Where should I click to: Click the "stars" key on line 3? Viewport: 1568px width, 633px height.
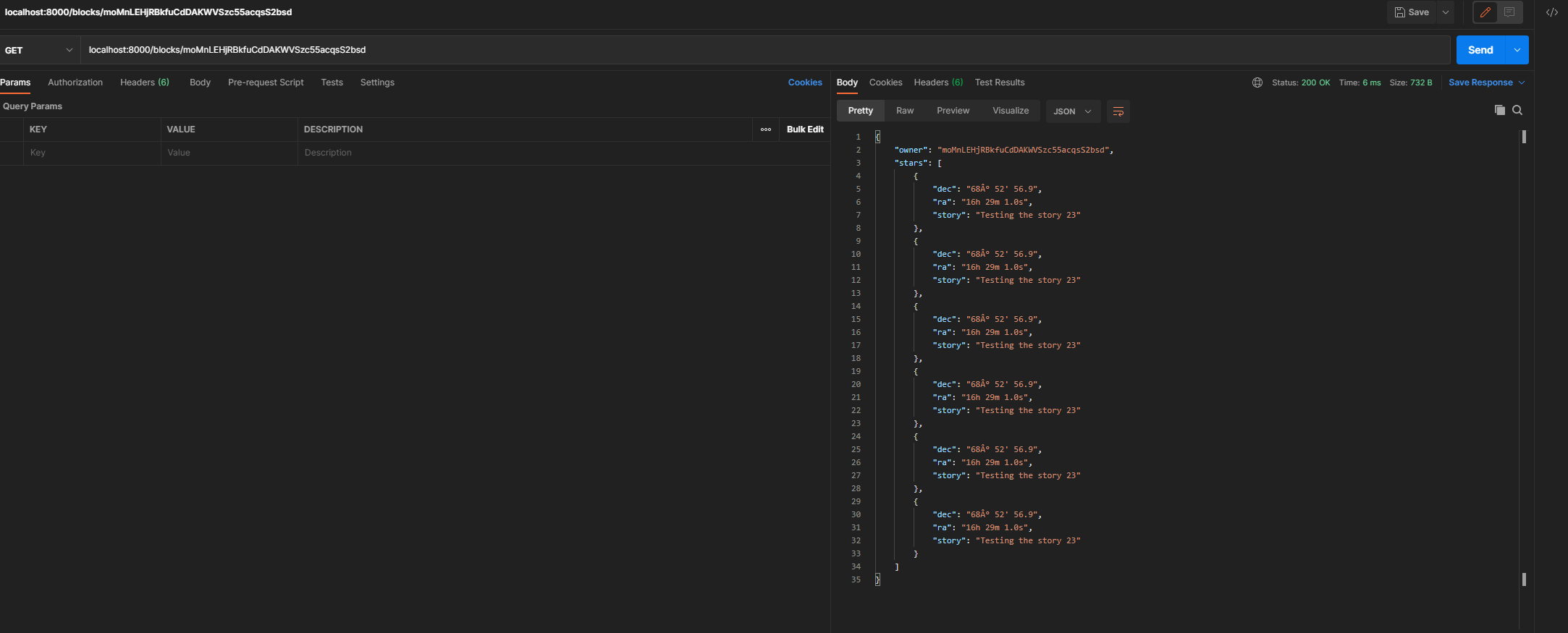911,163
